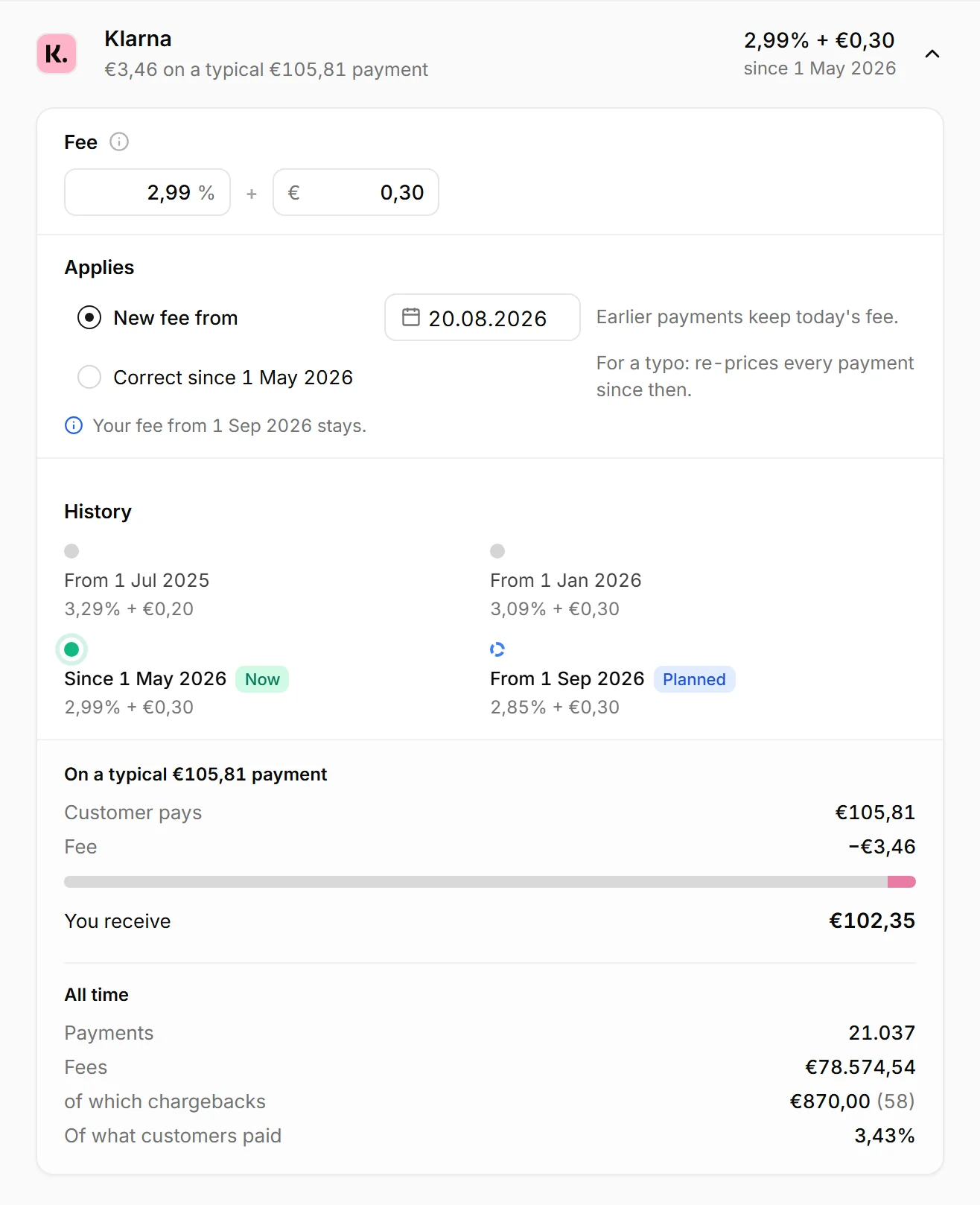The width and height of the screenshot is (980, 1205).
Task: Click the fee amount −€3,46
Action: 882,847
